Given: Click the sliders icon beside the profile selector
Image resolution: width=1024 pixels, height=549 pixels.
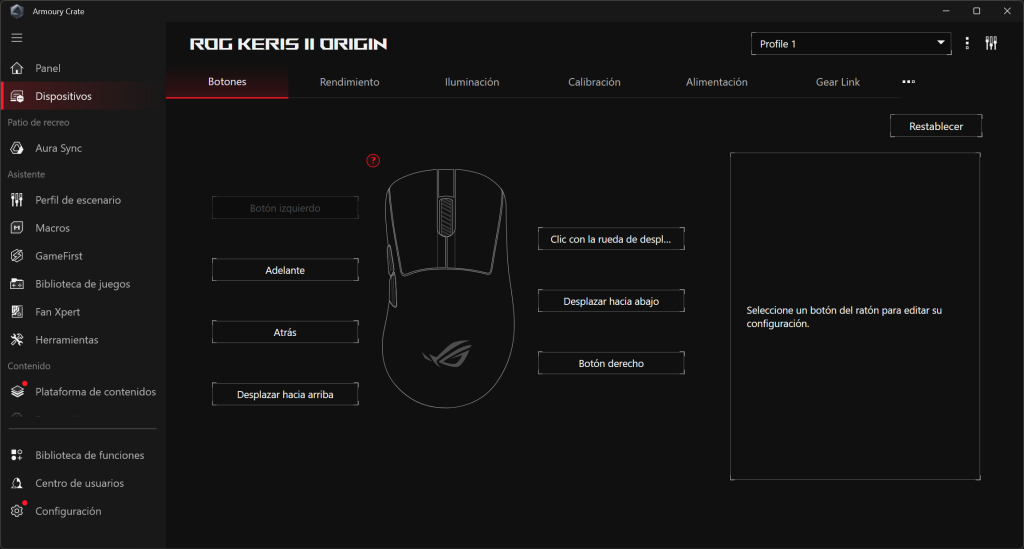Looking at the screenshot, I should click(991, 44).
